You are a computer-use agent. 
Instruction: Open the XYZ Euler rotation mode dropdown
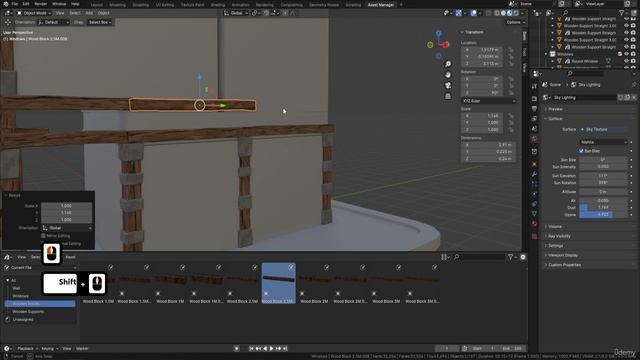coord(489,101)
